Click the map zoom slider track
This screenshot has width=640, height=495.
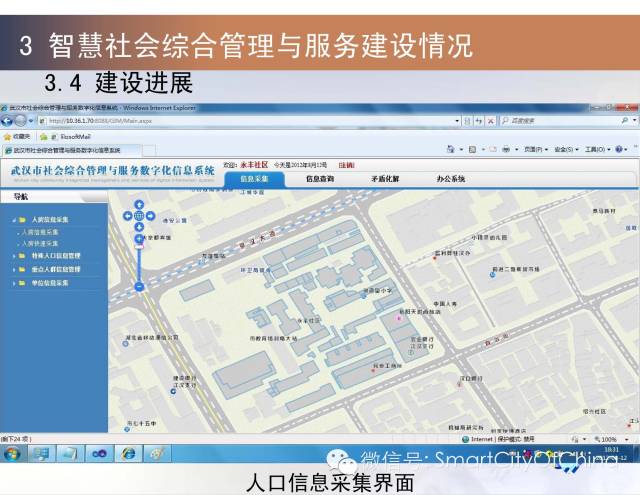(139, 265)
